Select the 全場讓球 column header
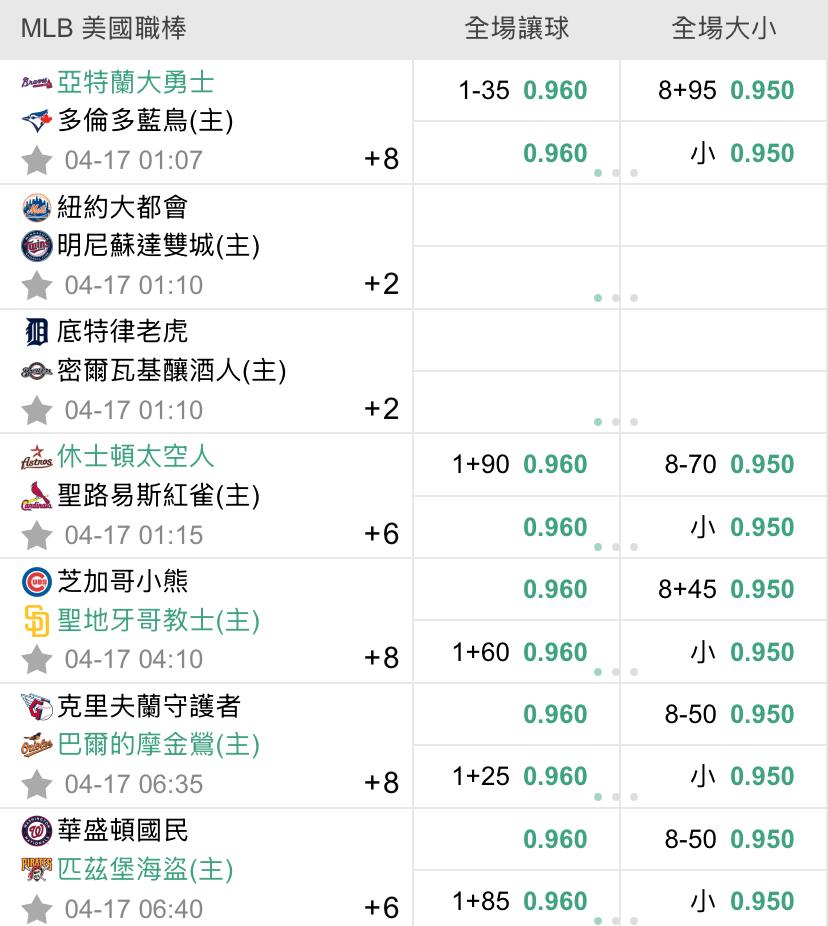The width and height of the screenshot is (828, 926). pyautogui.click(x=516, y=28)
